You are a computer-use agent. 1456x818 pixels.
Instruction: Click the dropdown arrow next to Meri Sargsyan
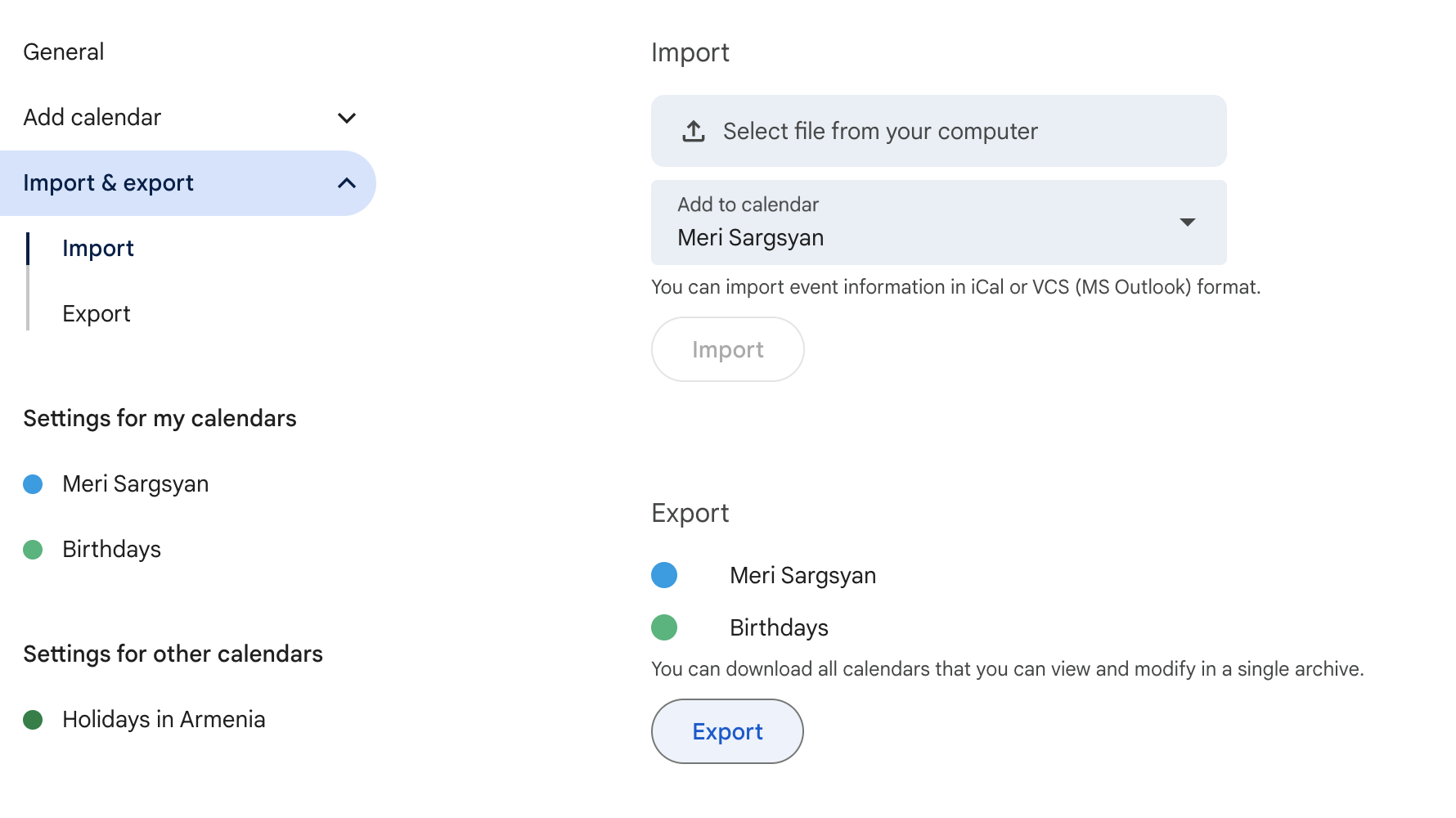click(1188, 222)
